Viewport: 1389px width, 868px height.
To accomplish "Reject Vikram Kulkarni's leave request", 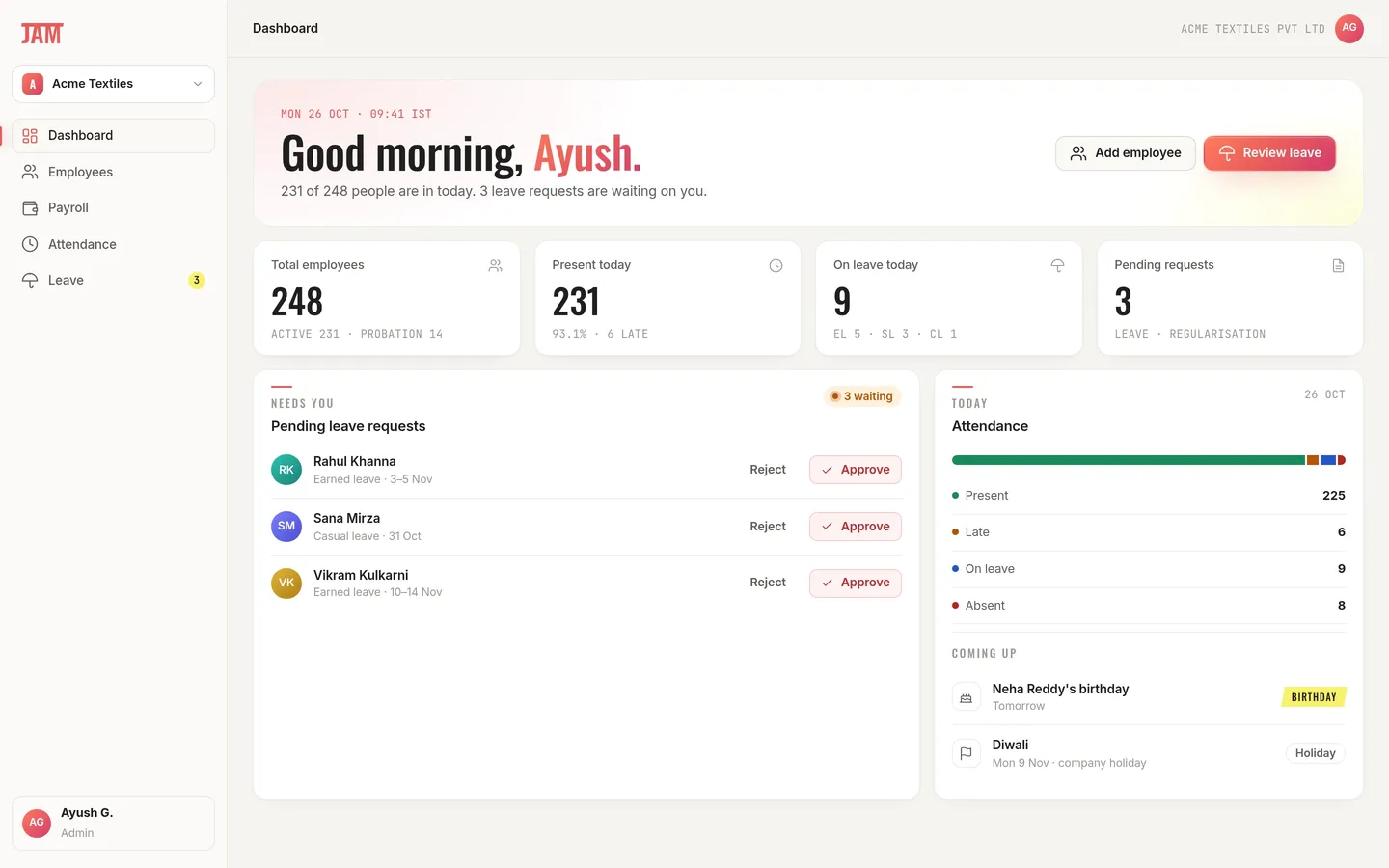I will pyautogui.click(x=768, y=583).
